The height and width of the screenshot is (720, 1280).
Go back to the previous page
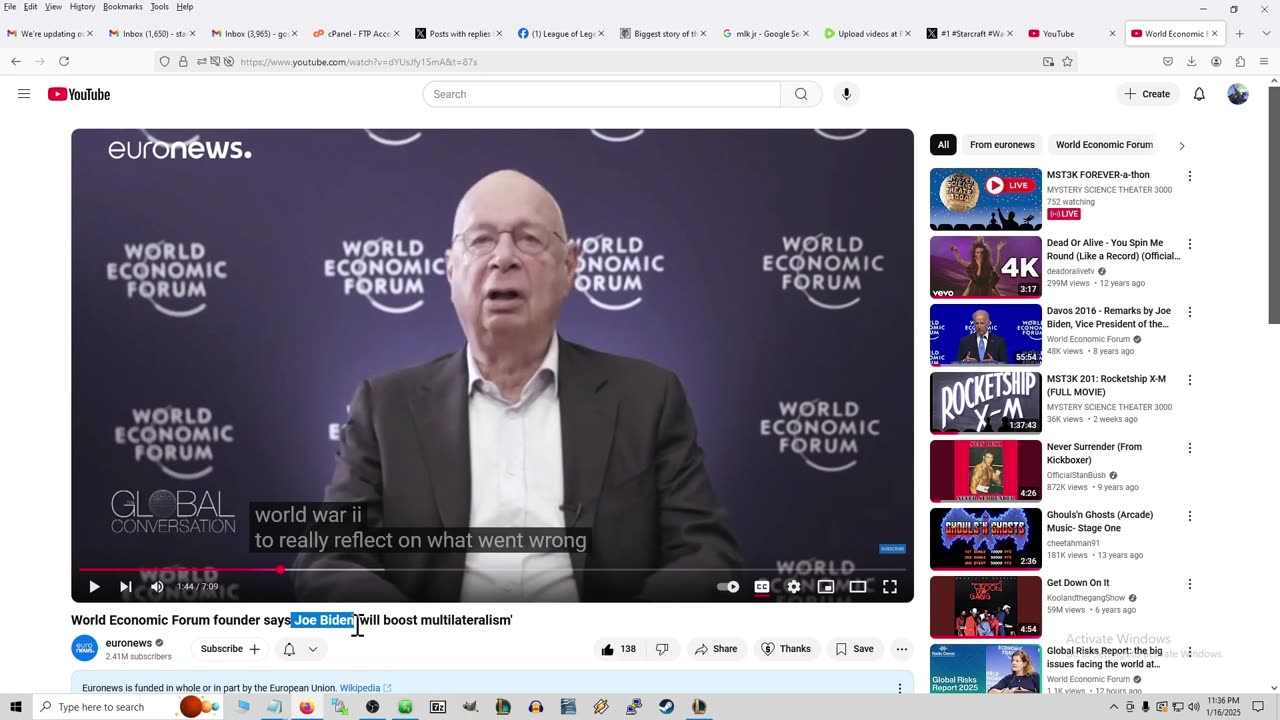click(x=16, y=62)
